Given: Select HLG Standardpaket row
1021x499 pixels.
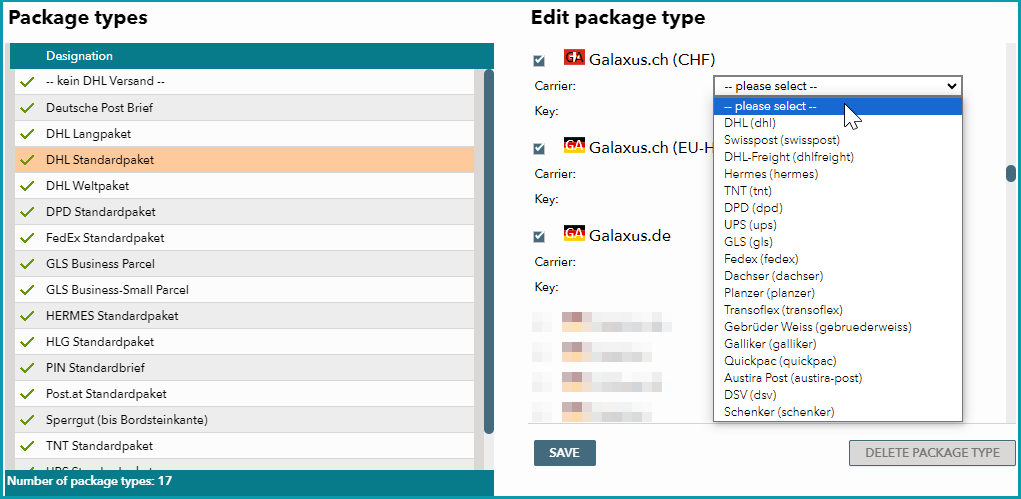Looking at the screenshot, I should click(244, 342).
